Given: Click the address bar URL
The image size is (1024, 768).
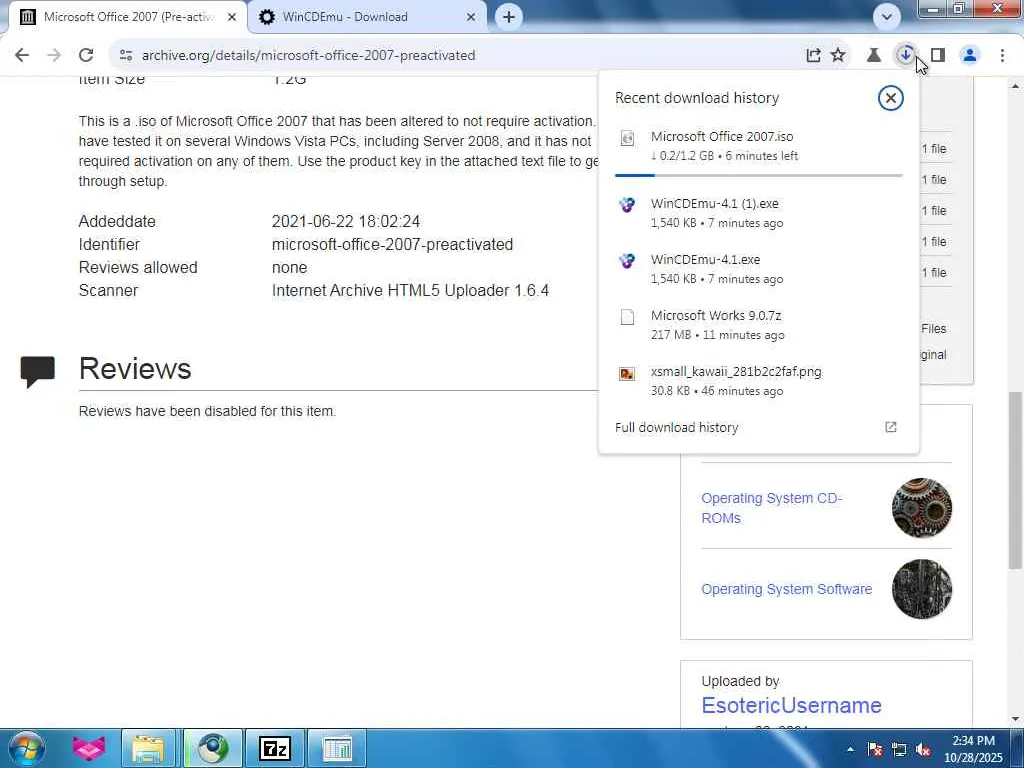Looking at the screenshot, I should [x=308, y=56].
